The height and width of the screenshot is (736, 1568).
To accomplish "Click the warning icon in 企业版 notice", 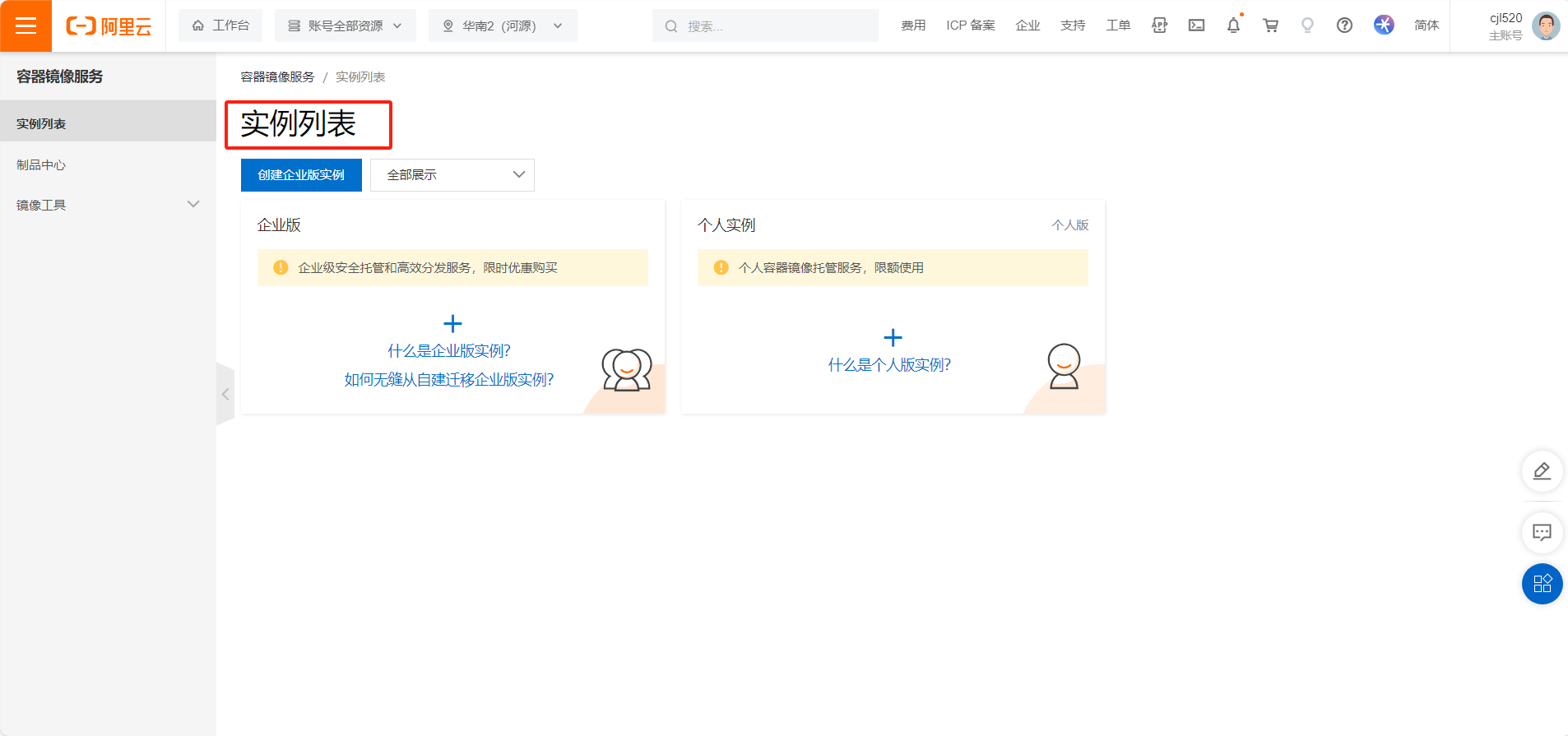I will (281, 267).
